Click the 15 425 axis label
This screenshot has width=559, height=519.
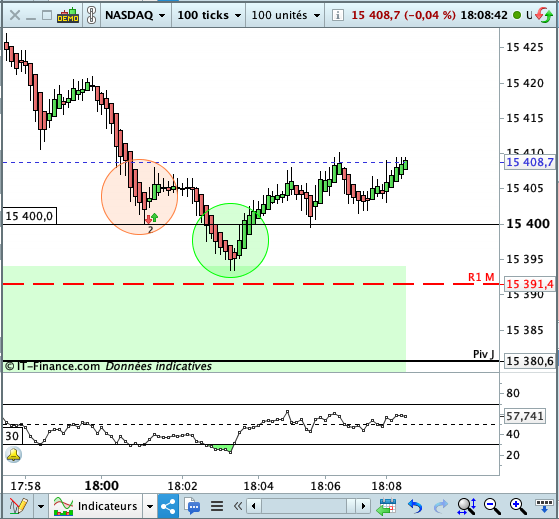coord(525,47)
